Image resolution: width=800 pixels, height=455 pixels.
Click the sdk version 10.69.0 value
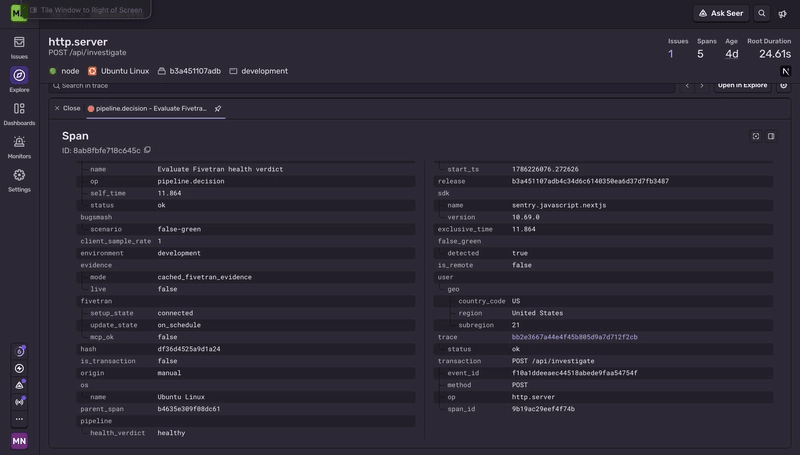pyautogui.click(x=526, y=217)
